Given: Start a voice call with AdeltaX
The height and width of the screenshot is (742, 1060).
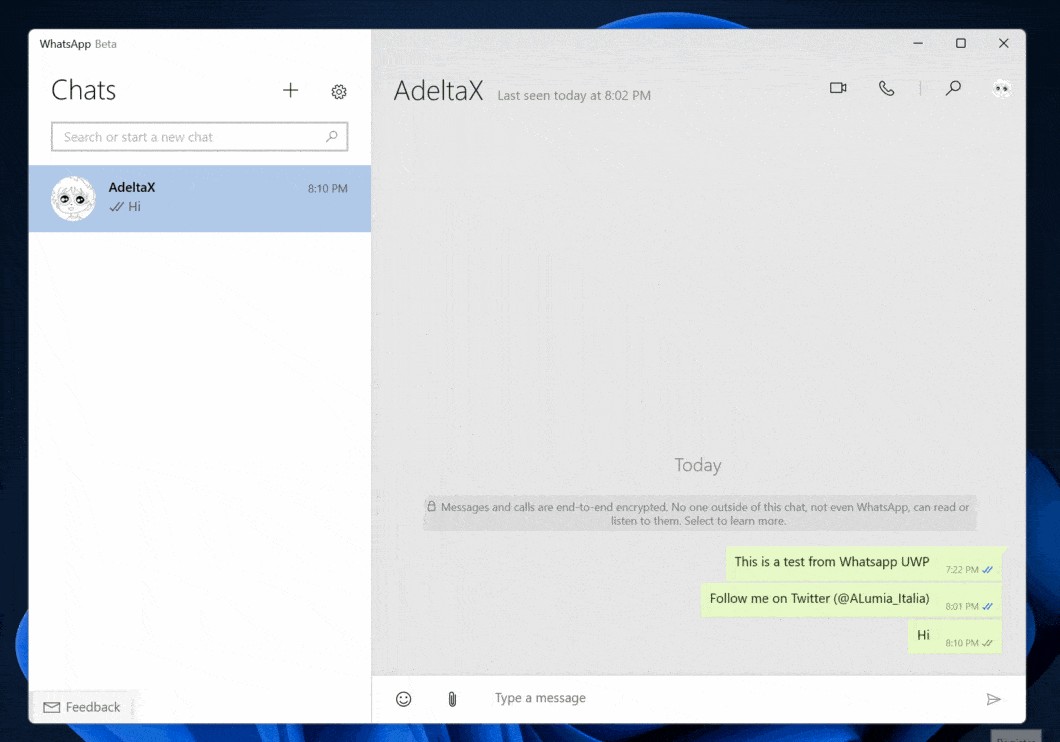Looking at the screenshot, I should 887,88.
